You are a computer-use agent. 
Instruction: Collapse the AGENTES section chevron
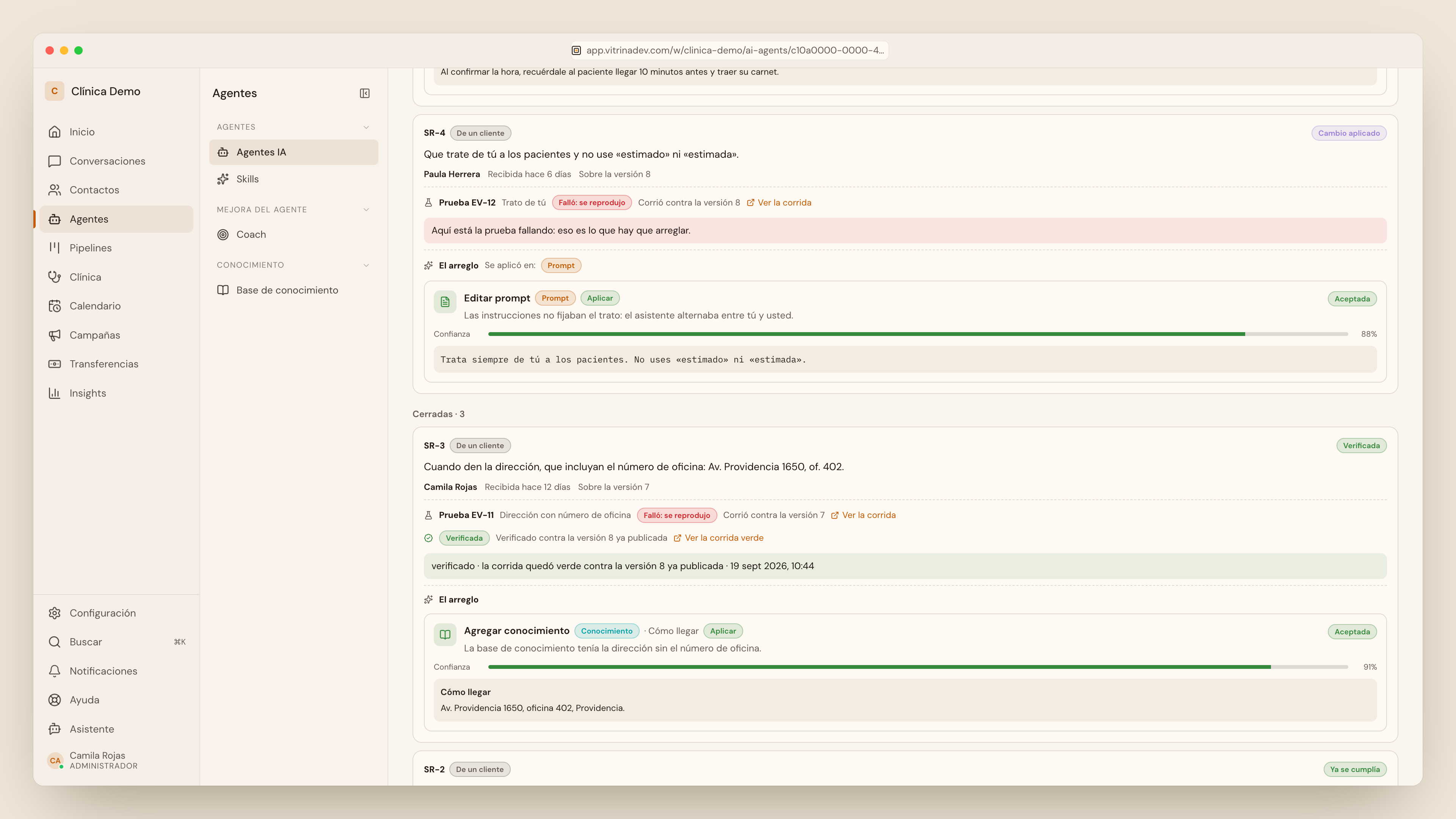366,127
